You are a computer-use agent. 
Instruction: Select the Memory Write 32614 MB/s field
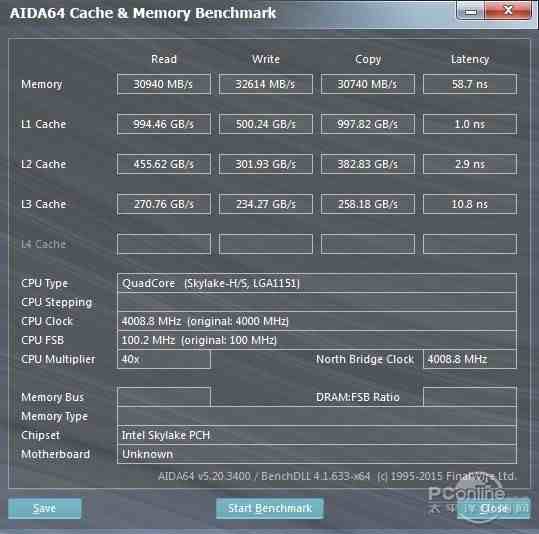(266, 84)
